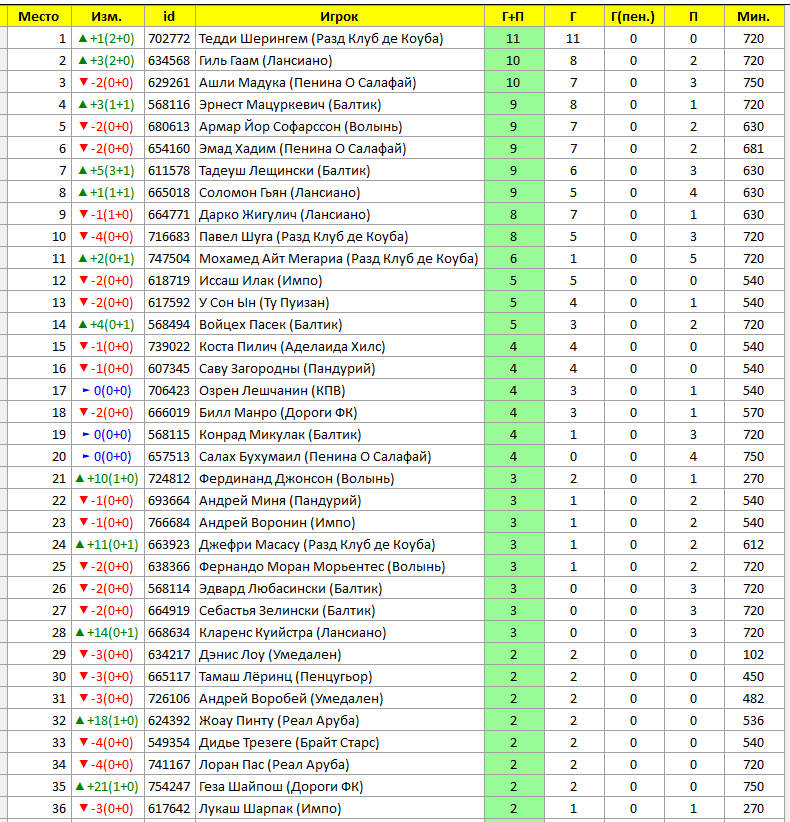Select Тадеуш Лещински (Балтик) cell
Viewport: 790px width, 822px height.
coord(340,170)
